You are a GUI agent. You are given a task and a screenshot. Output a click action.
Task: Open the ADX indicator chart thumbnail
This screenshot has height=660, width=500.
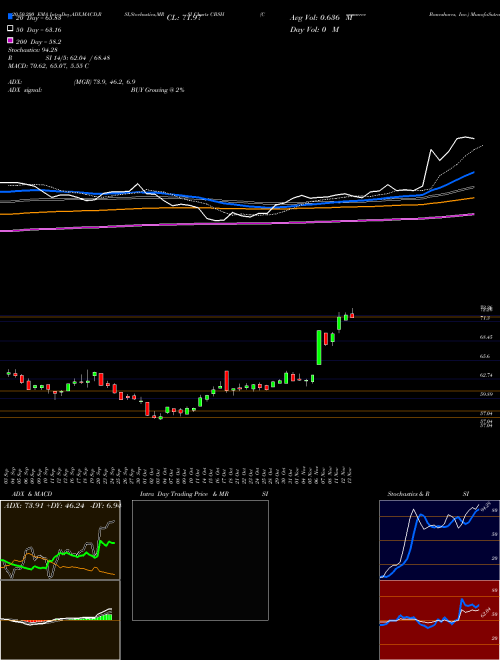click(60, 540)
